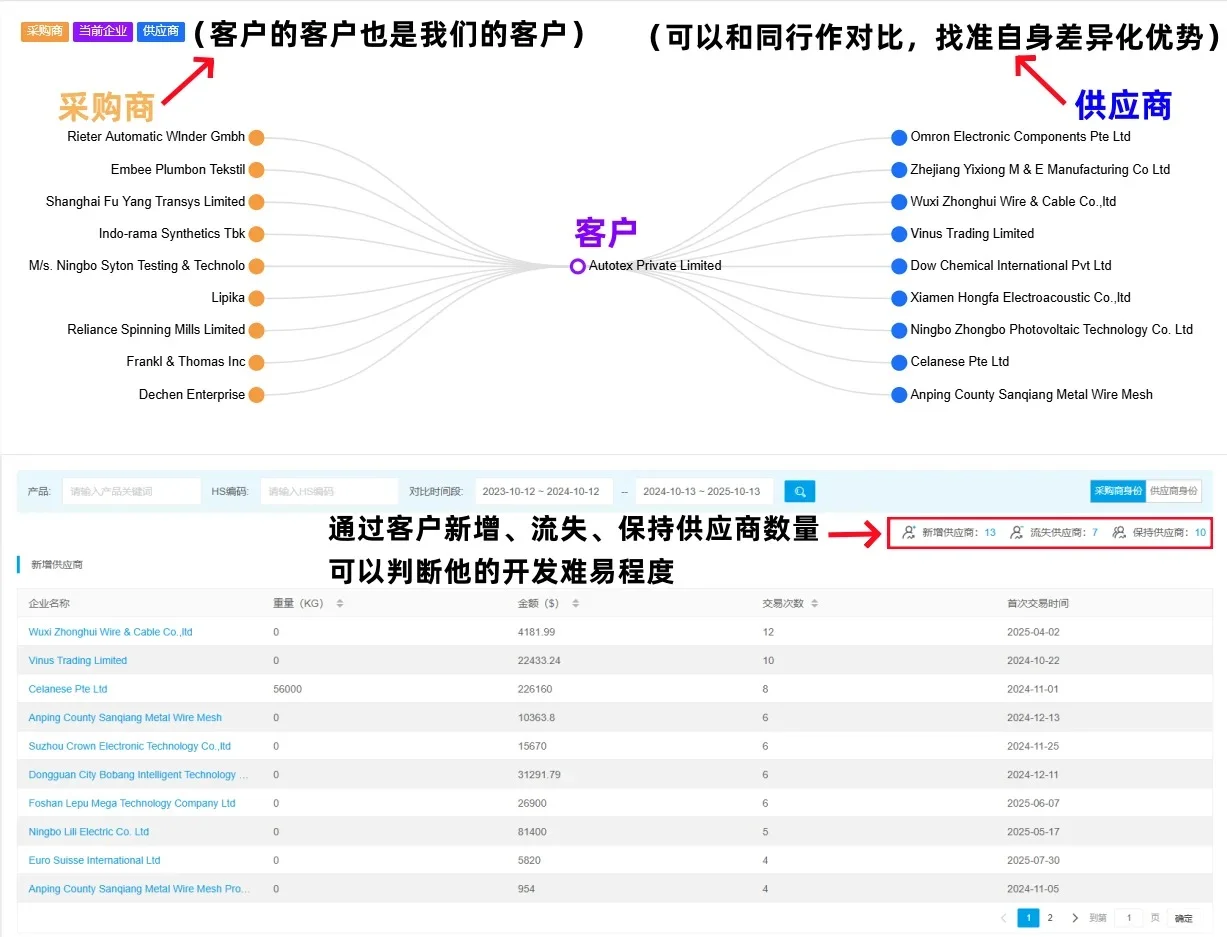The image size is (1227, 937).
Task: Click the 首次交易时间 column header
Action: 1038,604
